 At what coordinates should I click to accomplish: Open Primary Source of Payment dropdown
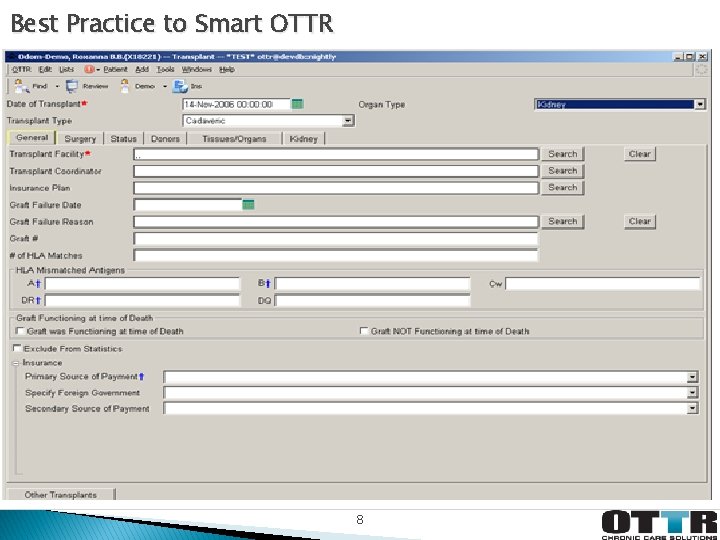coord(692,377)
